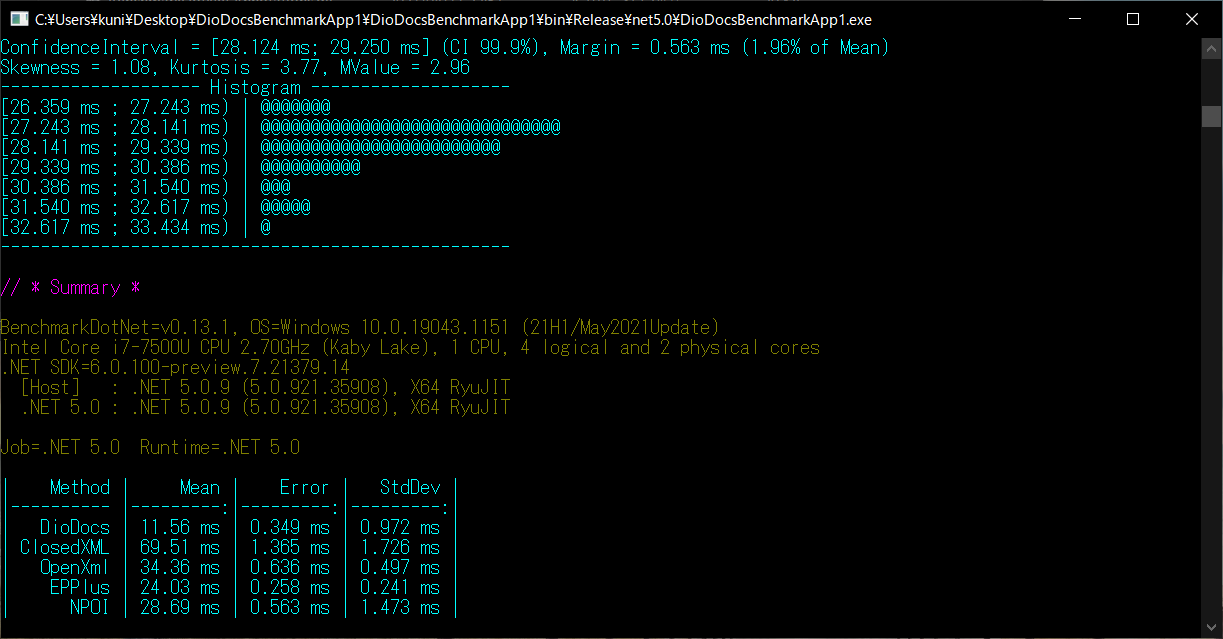Click histogram row 26.359 ms ; 27.243 ms

pos(166,107)
